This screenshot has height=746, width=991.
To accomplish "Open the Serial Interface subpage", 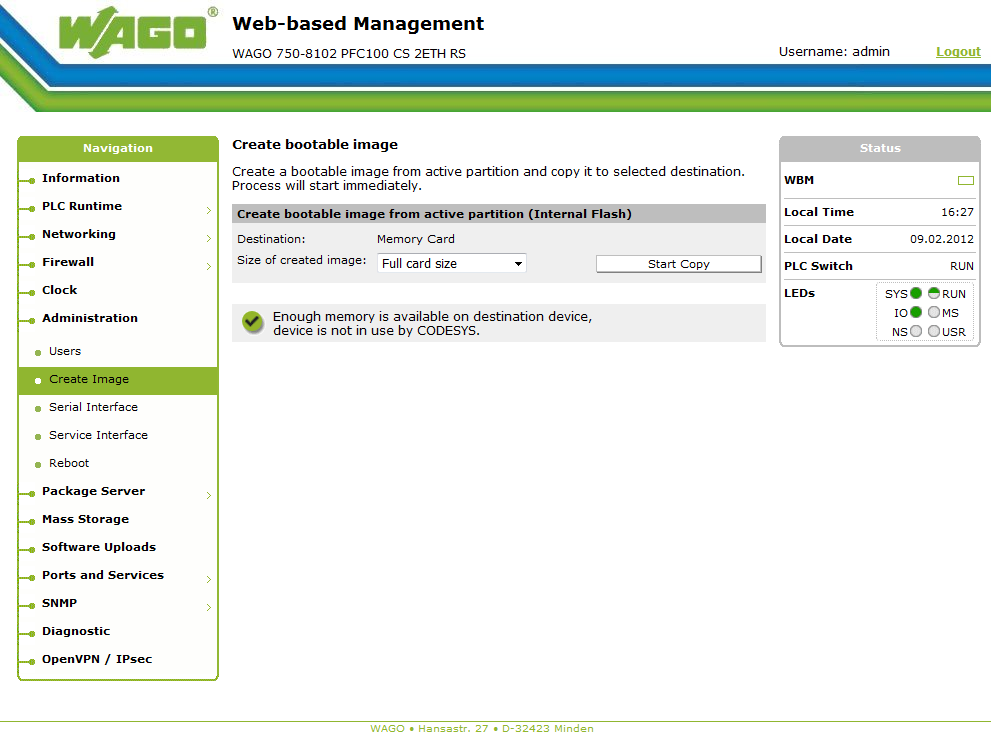I will tap(94, 407).
